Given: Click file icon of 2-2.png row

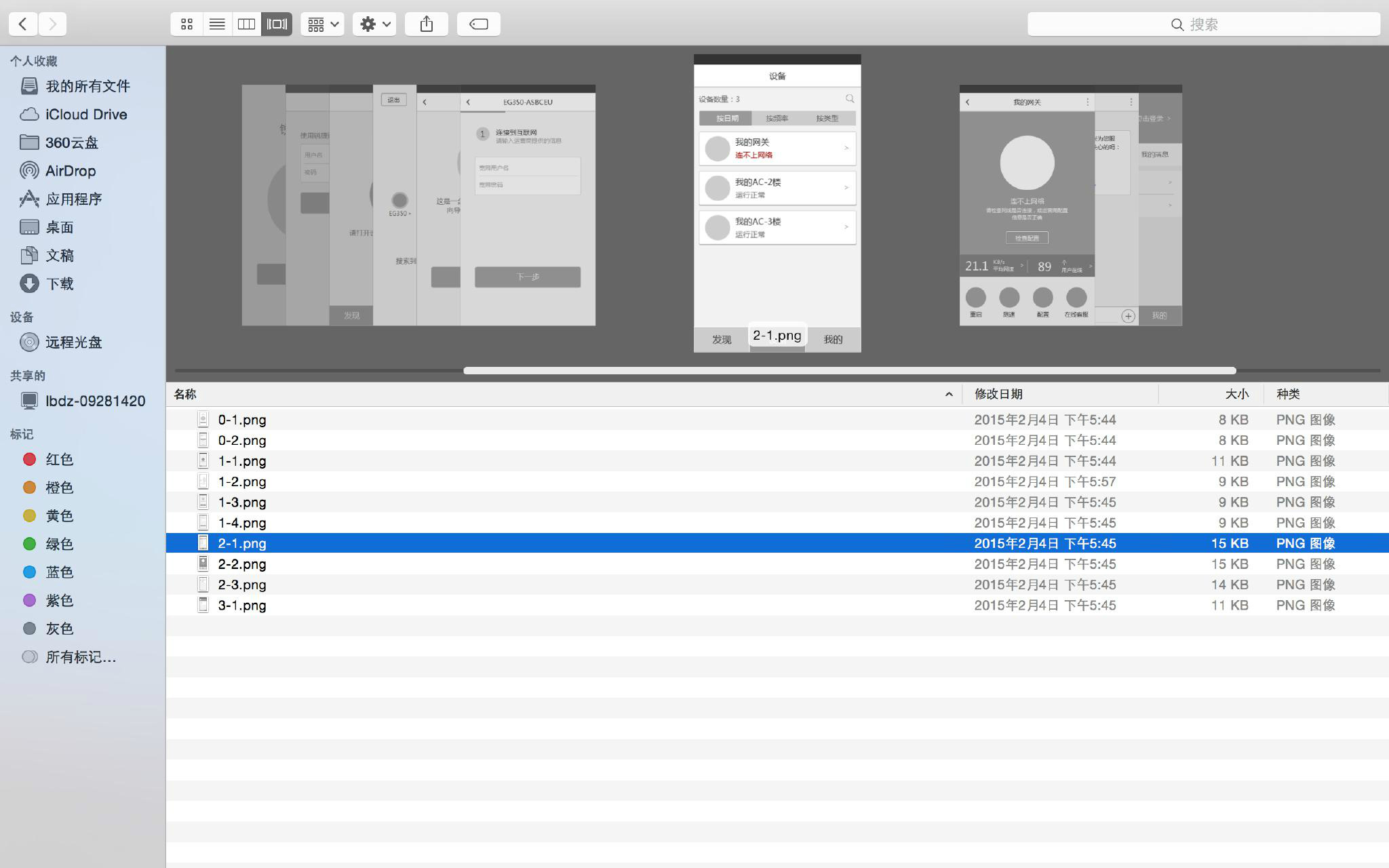Looking at the screenshot, I should [203, 564].
